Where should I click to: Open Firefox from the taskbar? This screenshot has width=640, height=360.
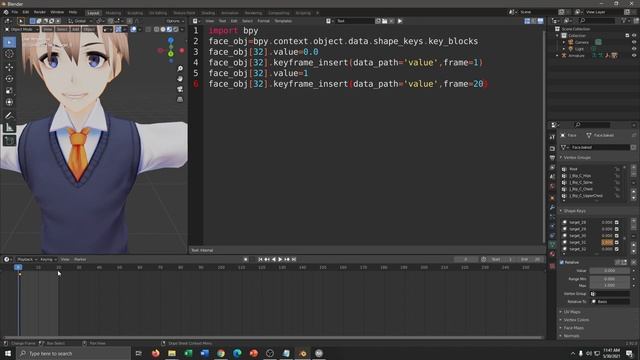click(x=156, y=353)
